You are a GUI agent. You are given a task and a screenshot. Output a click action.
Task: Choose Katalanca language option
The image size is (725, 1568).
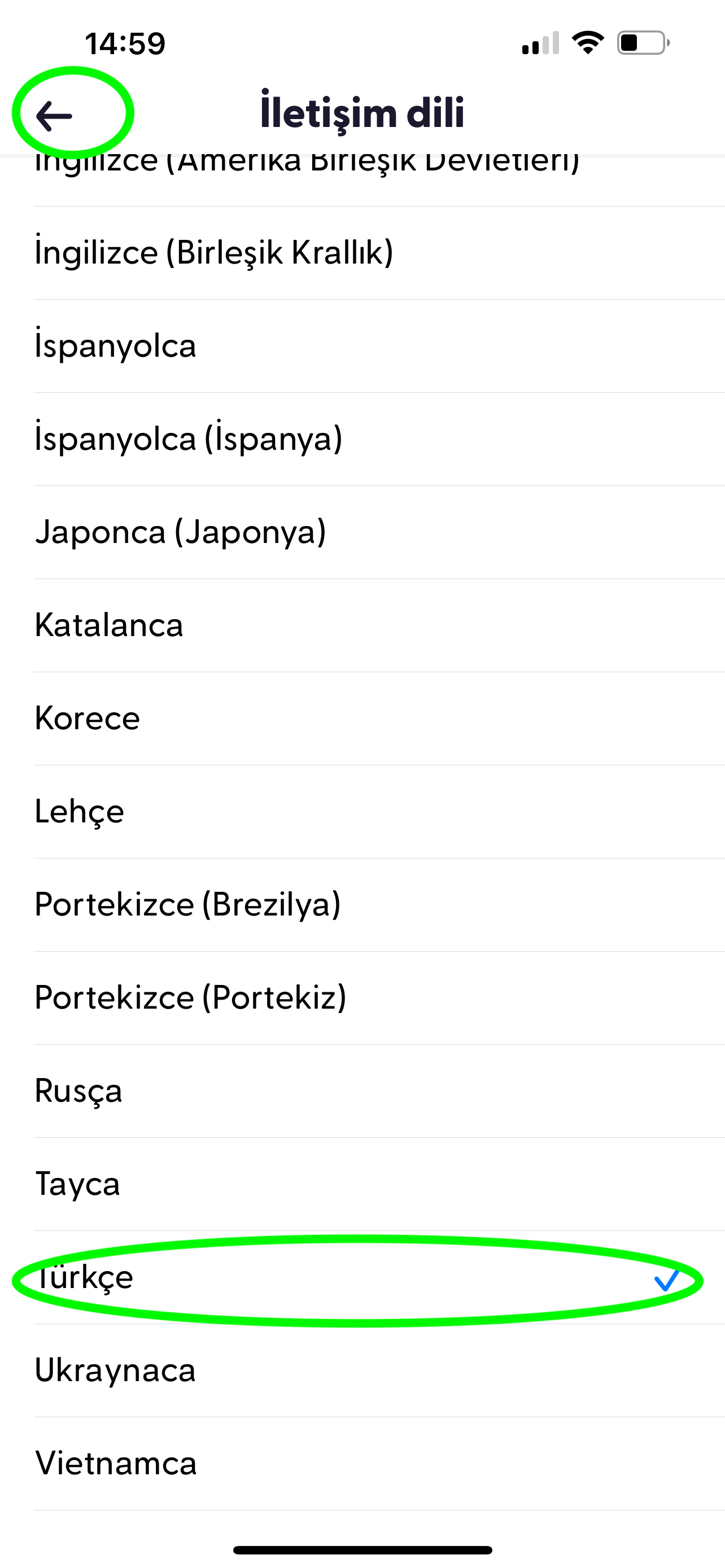[109, 625]
